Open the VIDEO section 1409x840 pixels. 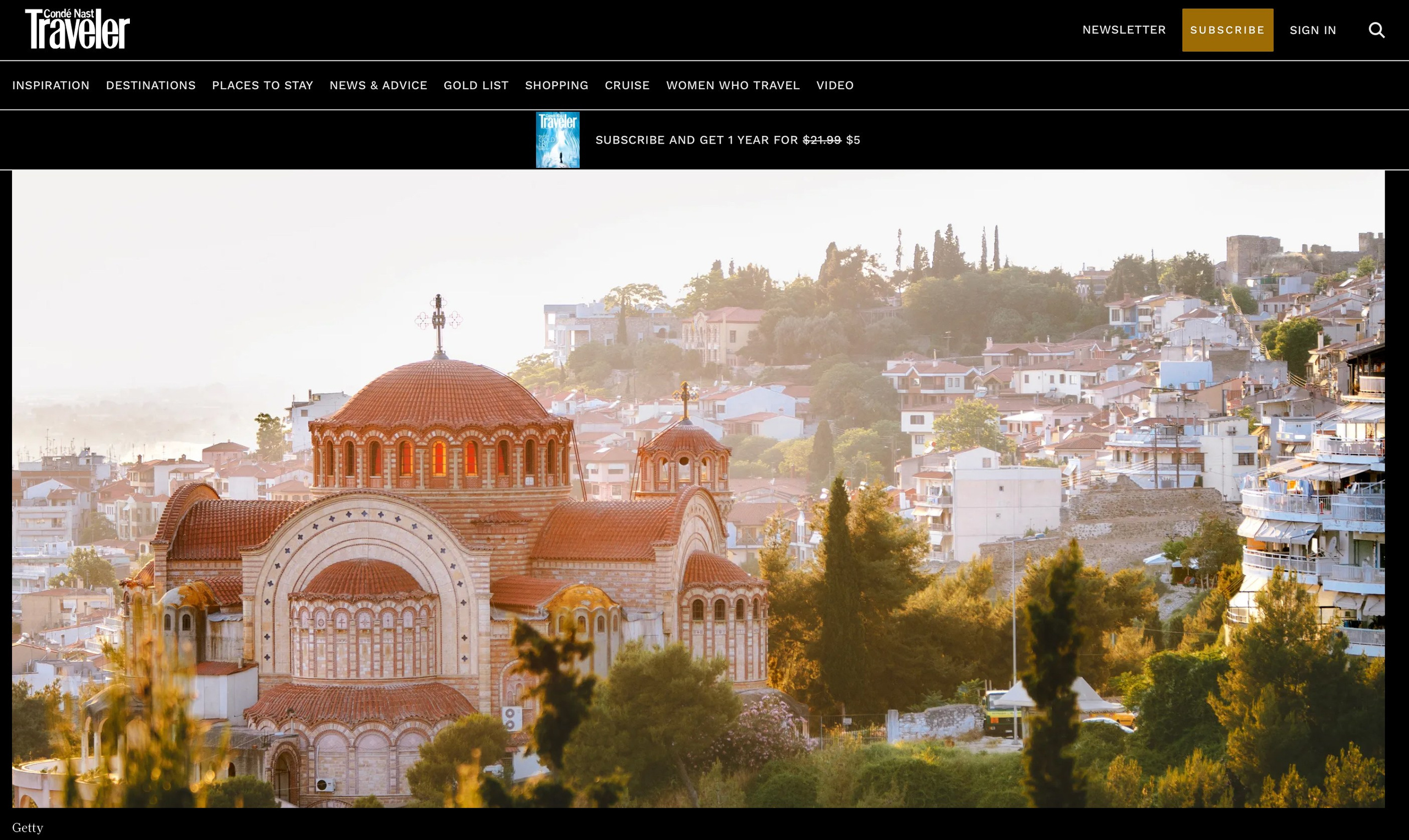point(835,85)
